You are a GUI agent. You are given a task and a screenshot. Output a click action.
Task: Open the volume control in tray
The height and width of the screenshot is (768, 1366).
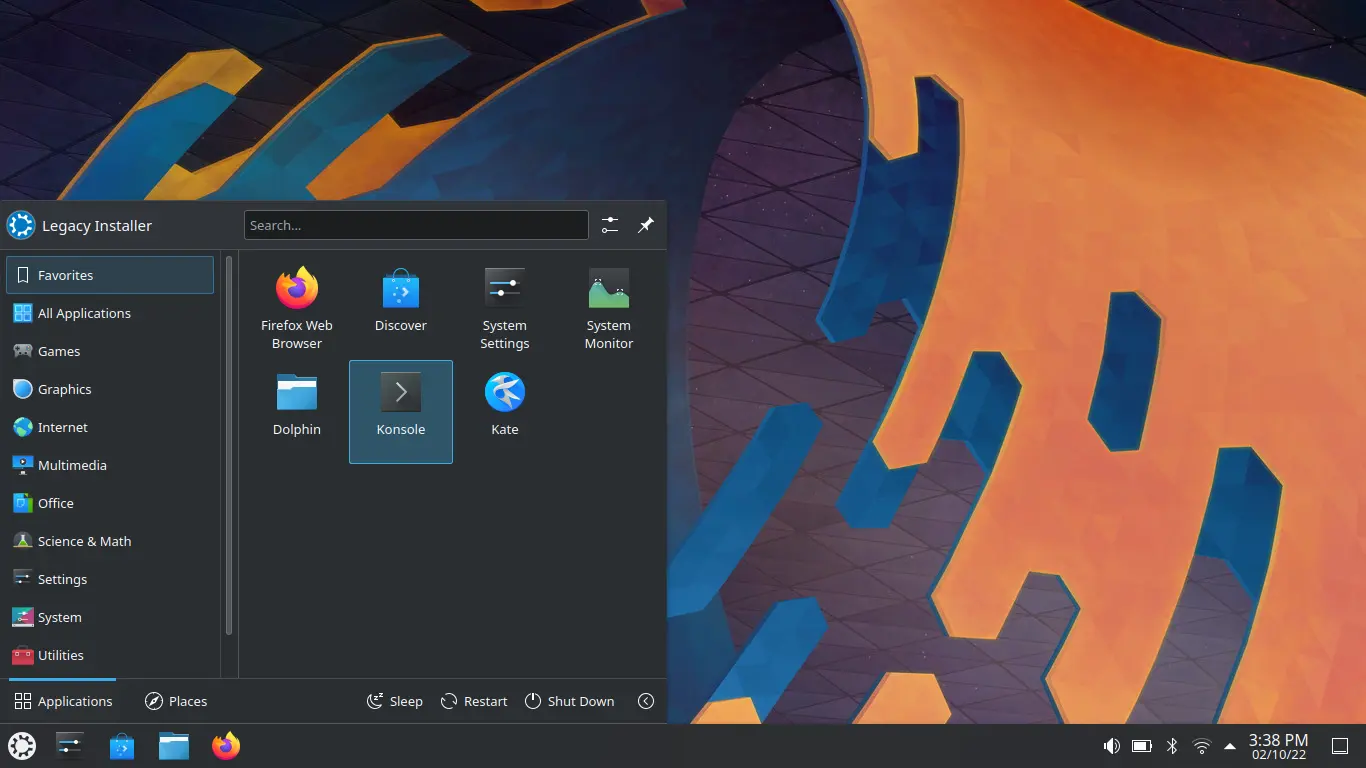pyautogui.click(x=1111, y=746)
